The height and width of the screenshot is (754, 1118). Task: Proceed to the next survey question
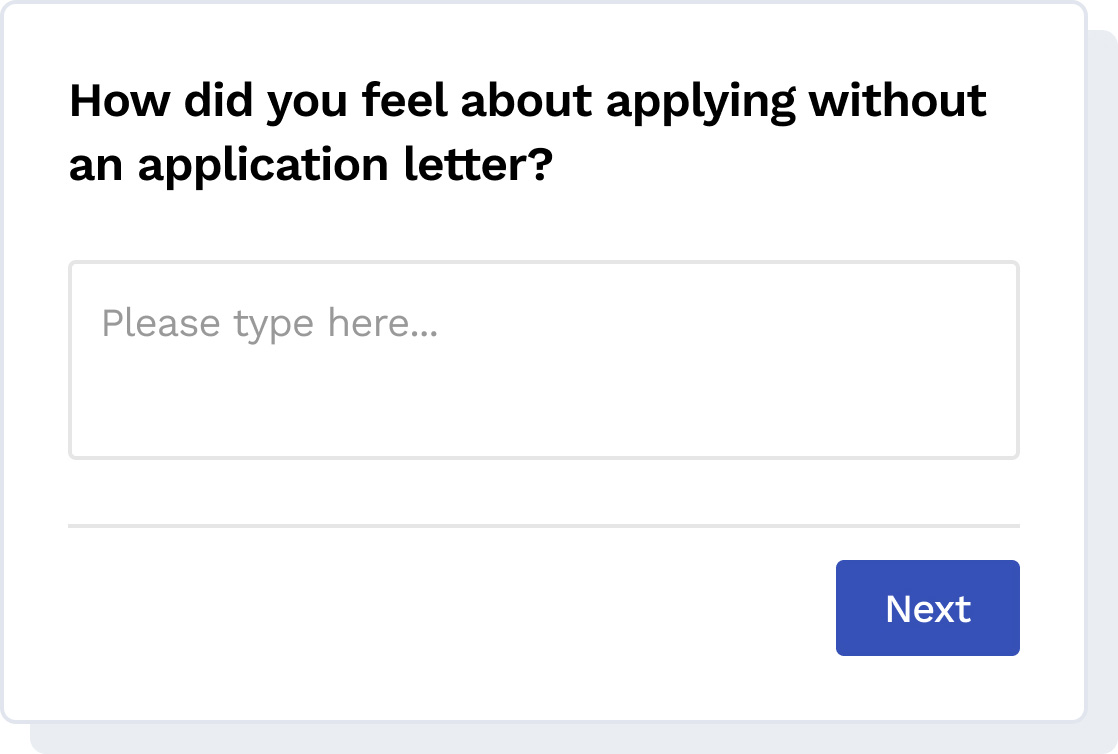928,608
